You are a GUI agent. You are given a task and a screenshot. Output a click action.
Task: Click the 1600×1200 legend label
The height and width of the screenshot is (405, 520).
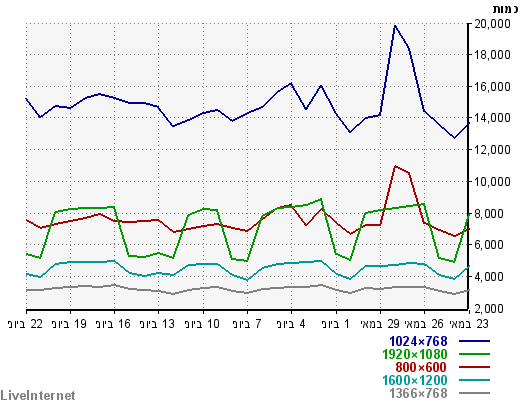414,380
